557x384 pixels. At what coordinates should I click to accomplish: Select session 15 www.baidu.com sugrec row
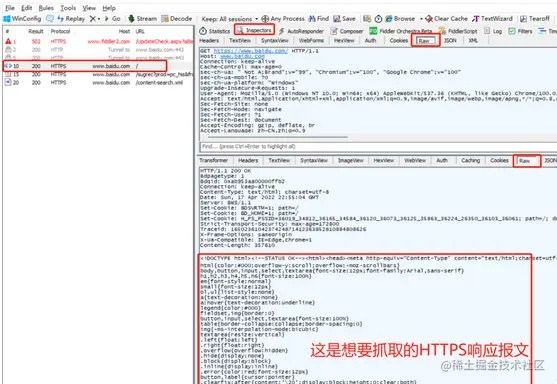(98, 74)
